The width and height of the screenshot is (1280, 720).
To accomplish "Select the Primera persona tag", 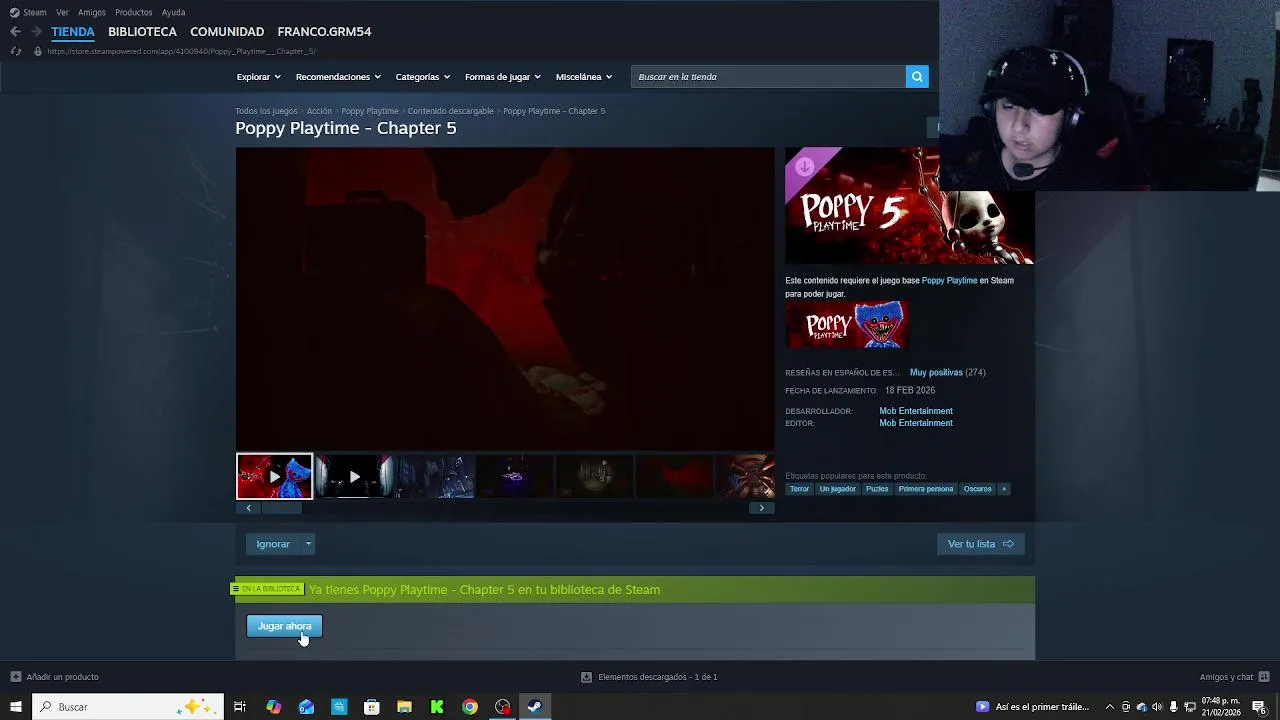I will point(926,489).
